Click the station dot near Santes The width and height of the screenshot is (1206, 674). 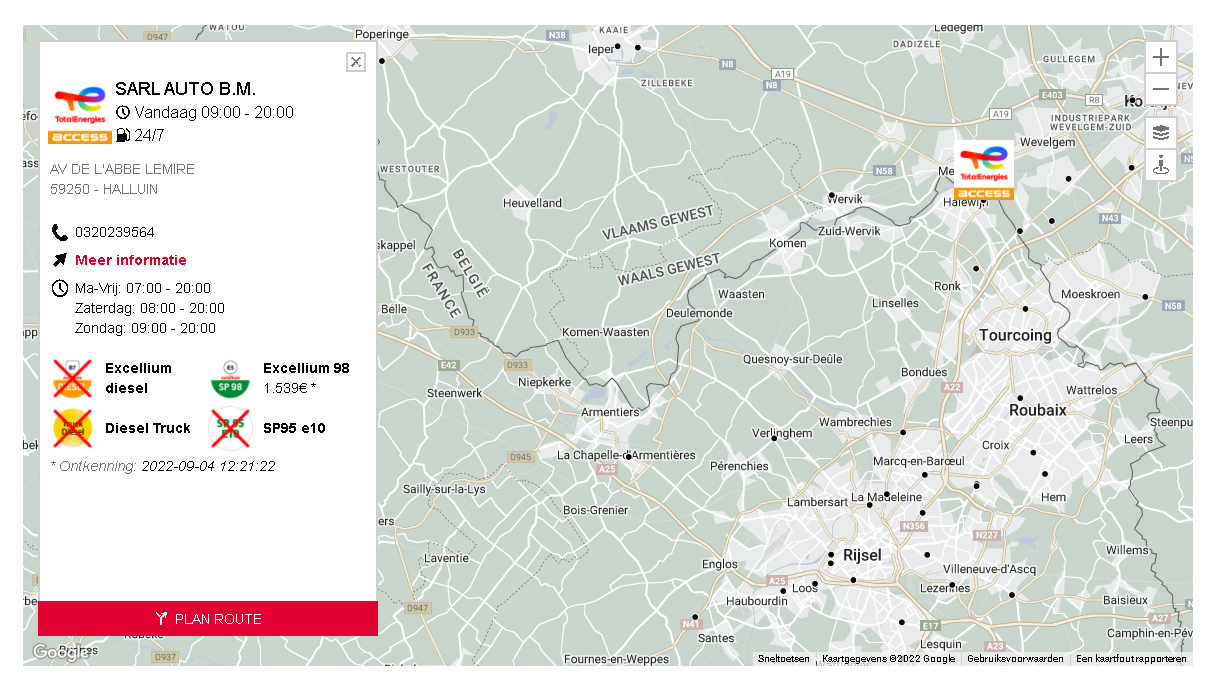click(696, 617)
